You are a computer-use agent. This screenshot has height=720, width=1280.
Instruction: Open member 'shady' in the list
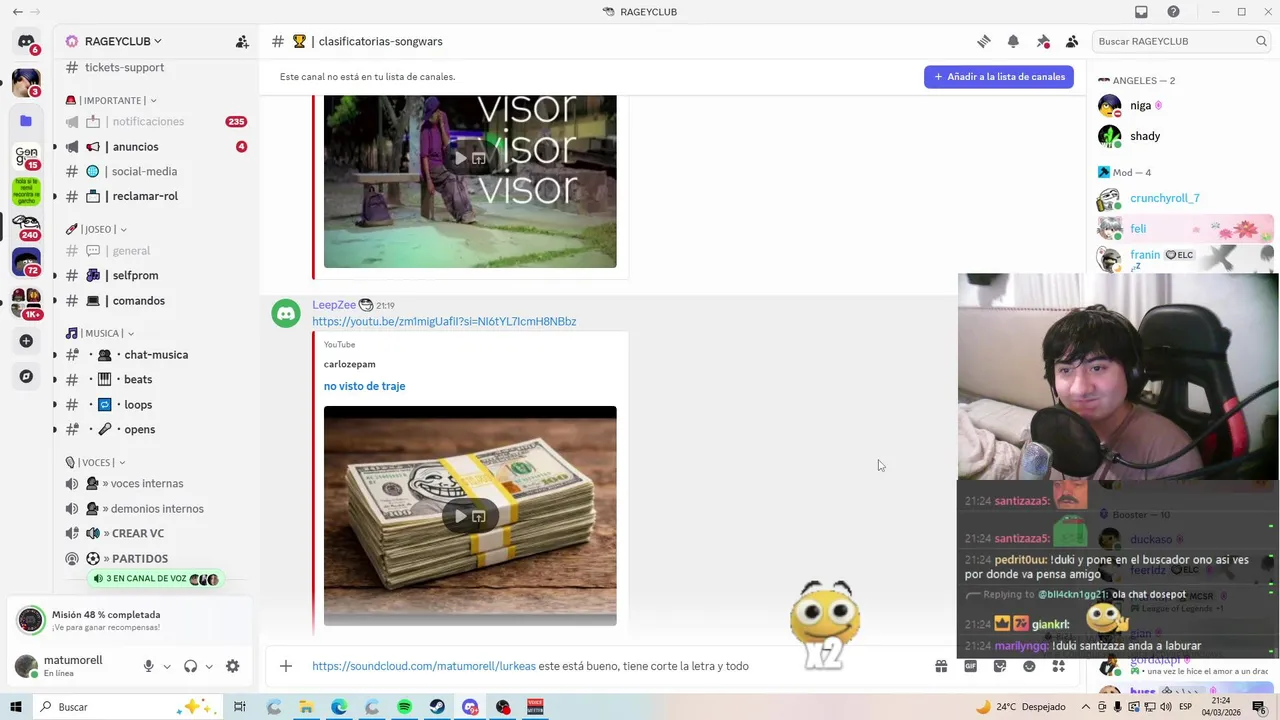[x=1145, y=136]
